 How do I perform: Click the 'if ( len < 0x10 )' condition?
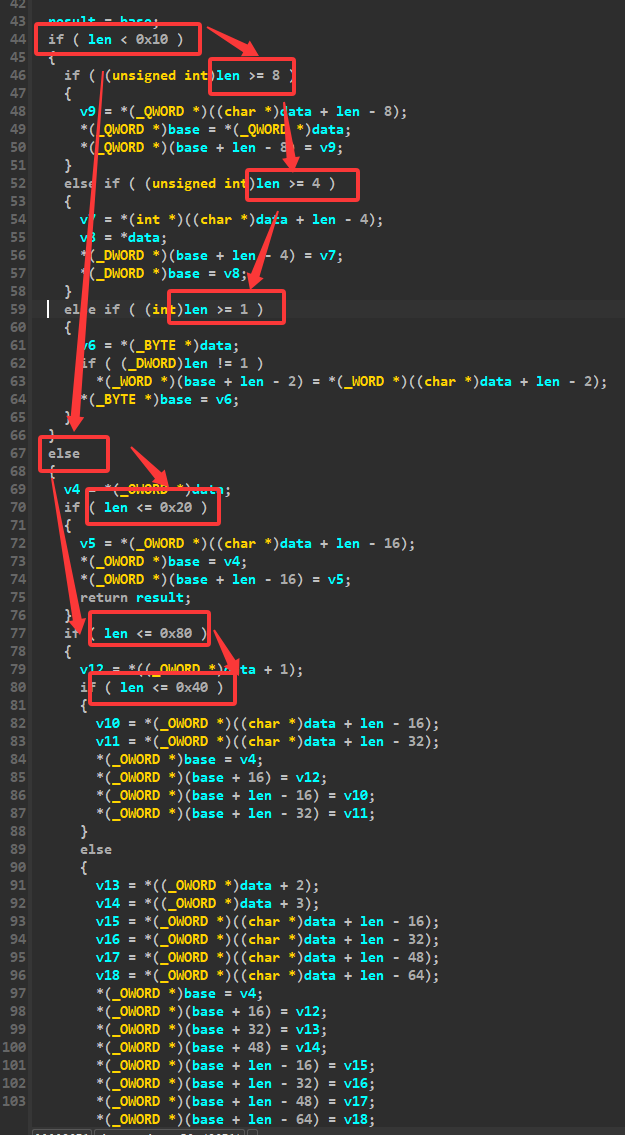(115, 40)
